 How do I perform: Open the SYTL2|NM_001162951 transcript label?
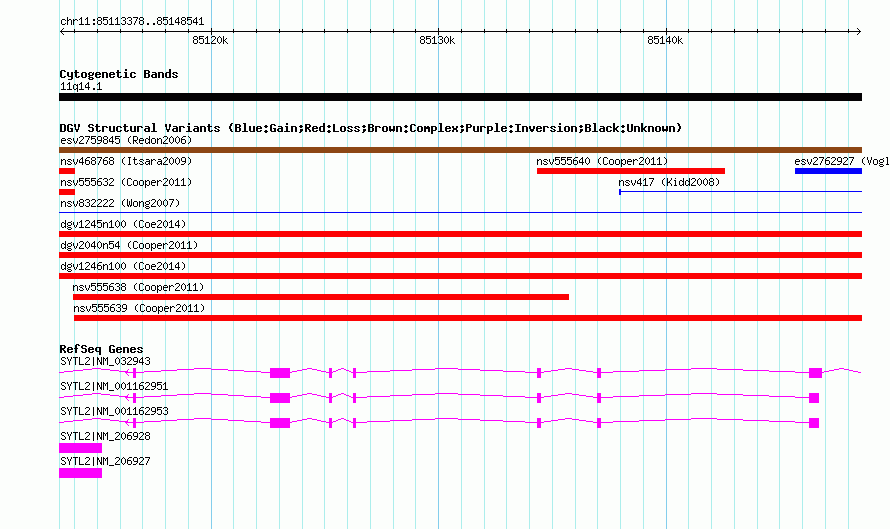coord(114,387)
